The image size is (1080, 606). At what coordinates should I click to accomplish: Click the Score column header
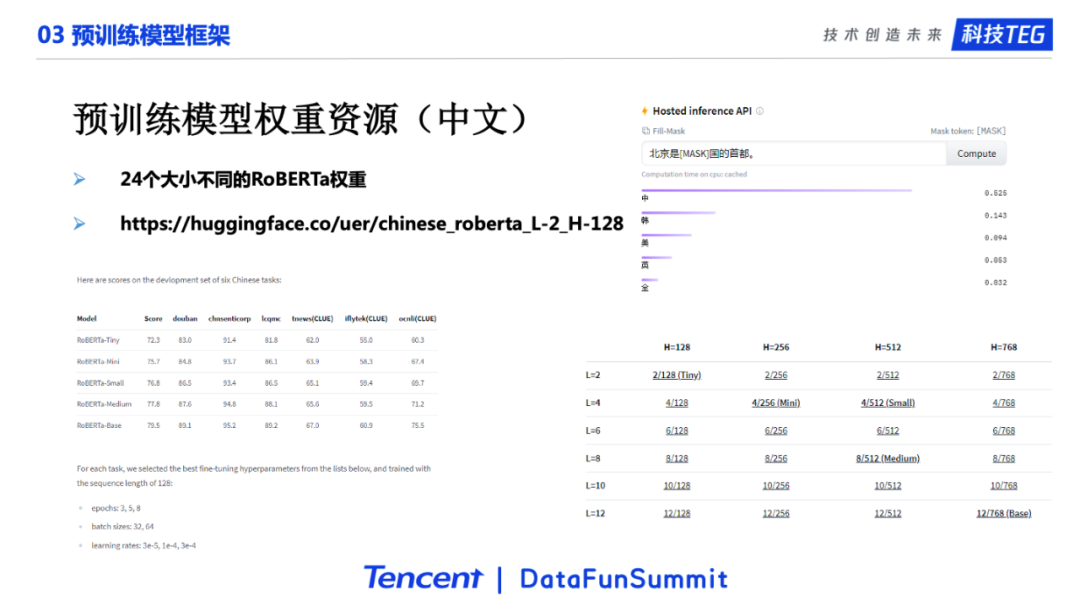153,319
